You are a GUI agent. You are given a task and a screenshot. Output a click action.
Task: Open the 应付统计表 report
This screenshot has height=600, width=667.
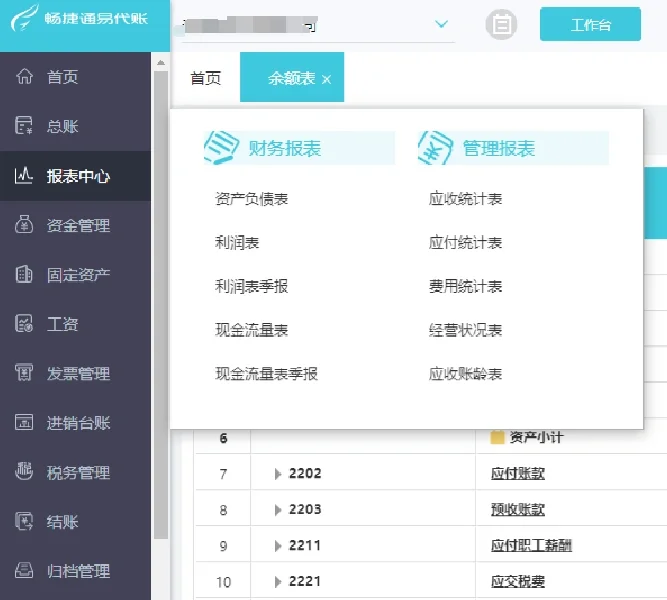coord(465,243)
